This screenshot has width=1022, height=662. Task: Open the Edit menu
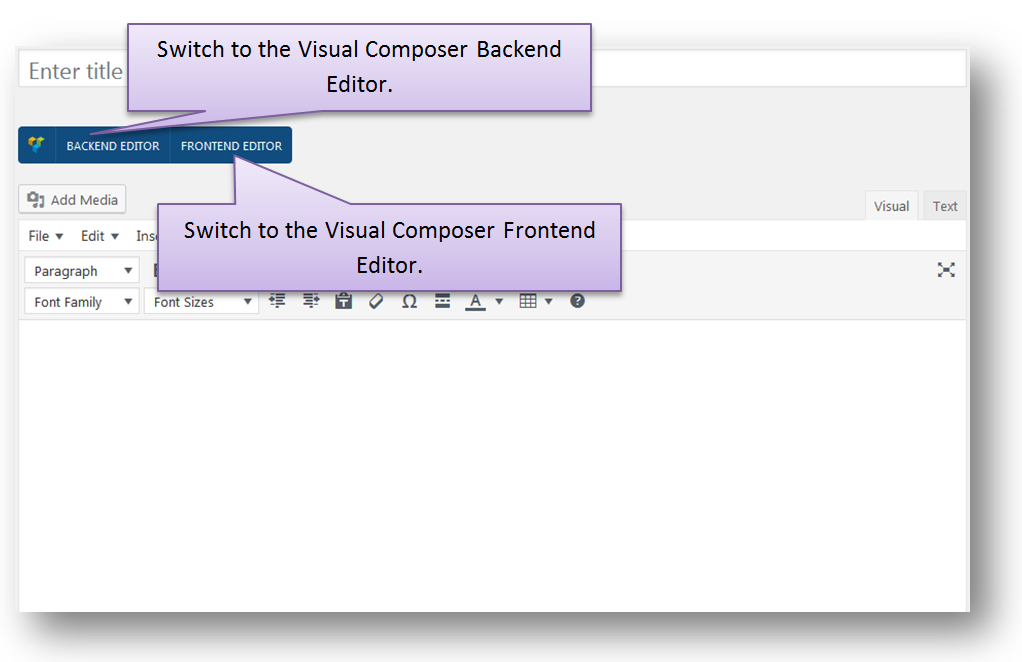click(x=99, y=236)
